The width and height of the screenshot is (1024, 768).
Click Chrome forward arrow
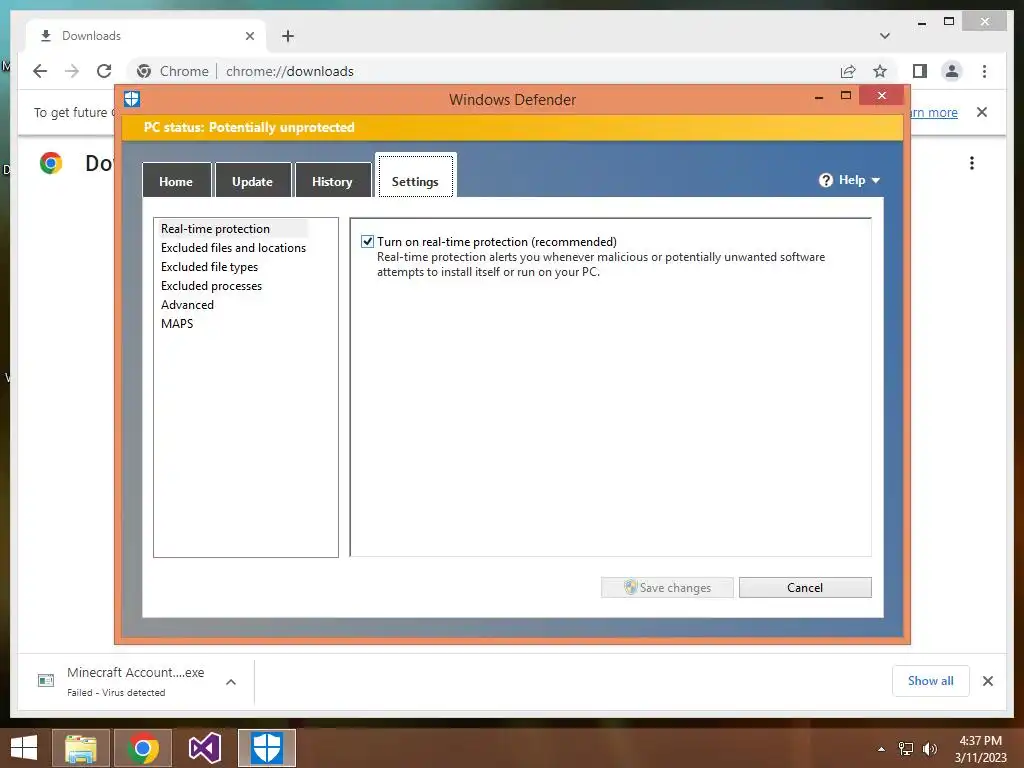point(72,71)
